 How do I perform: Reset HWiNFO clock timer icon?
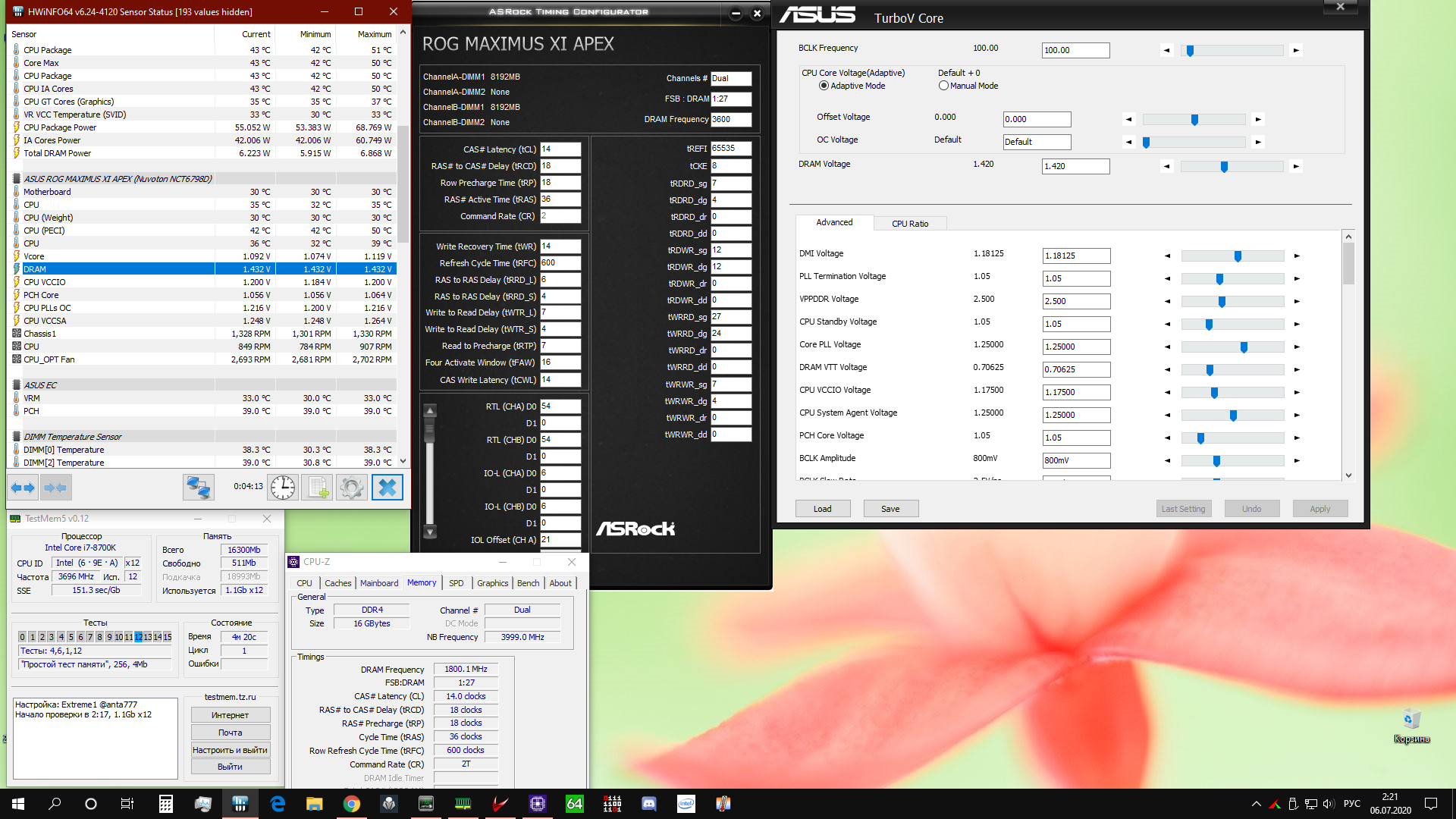[283, 488]
